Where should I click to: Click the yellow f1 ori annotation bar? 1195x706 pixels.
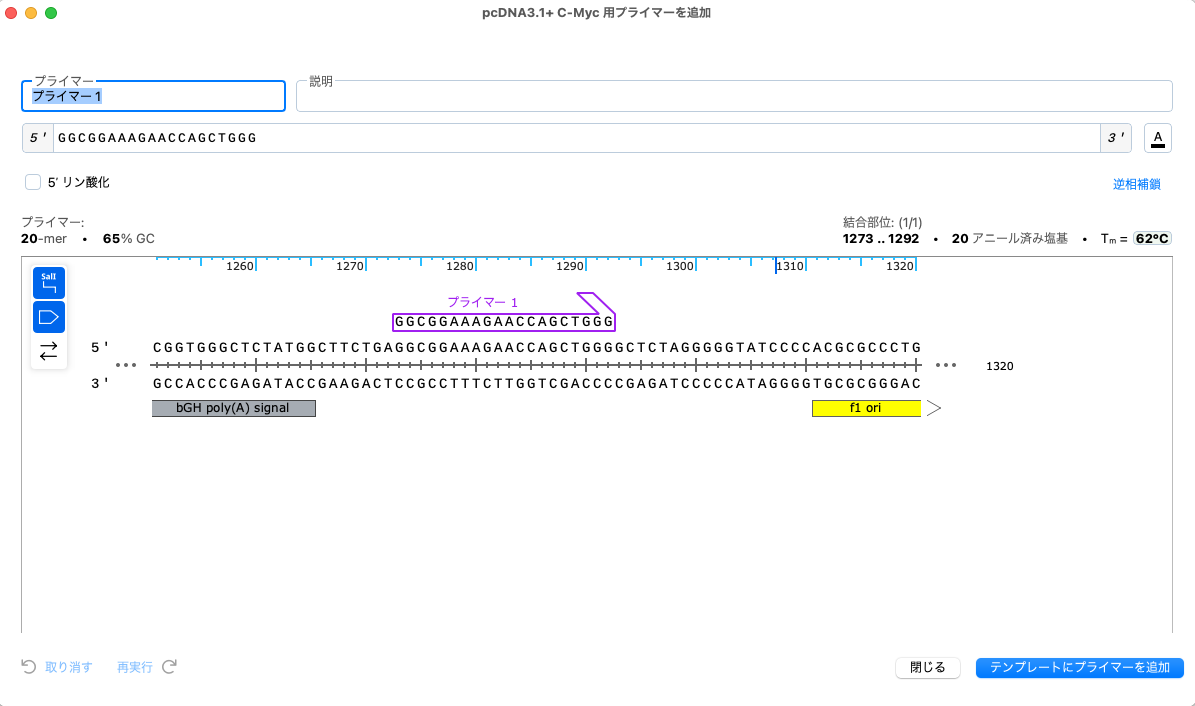click(x=866, y=408)
